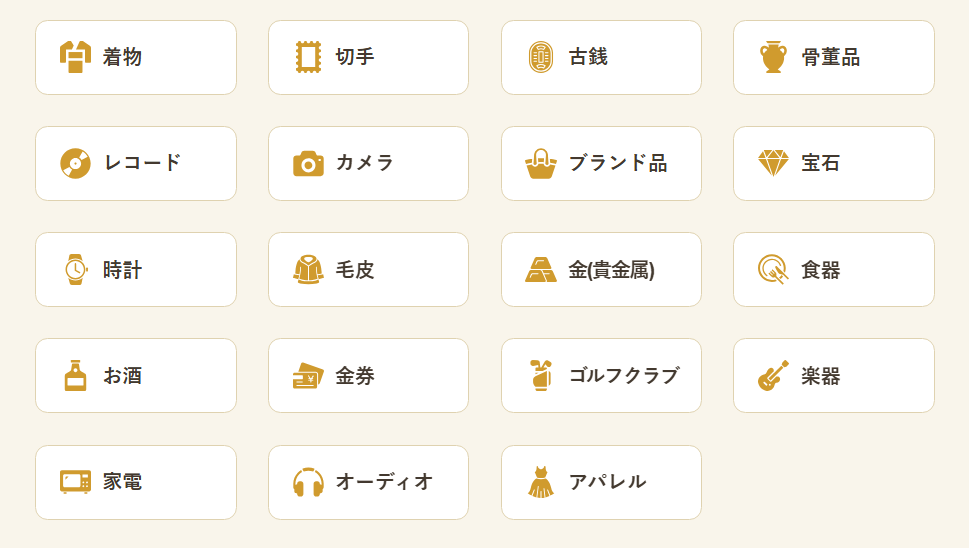Screen dimensions: 969x548
Task: Click the vinyl record icon
Action: tap(75, 163)
